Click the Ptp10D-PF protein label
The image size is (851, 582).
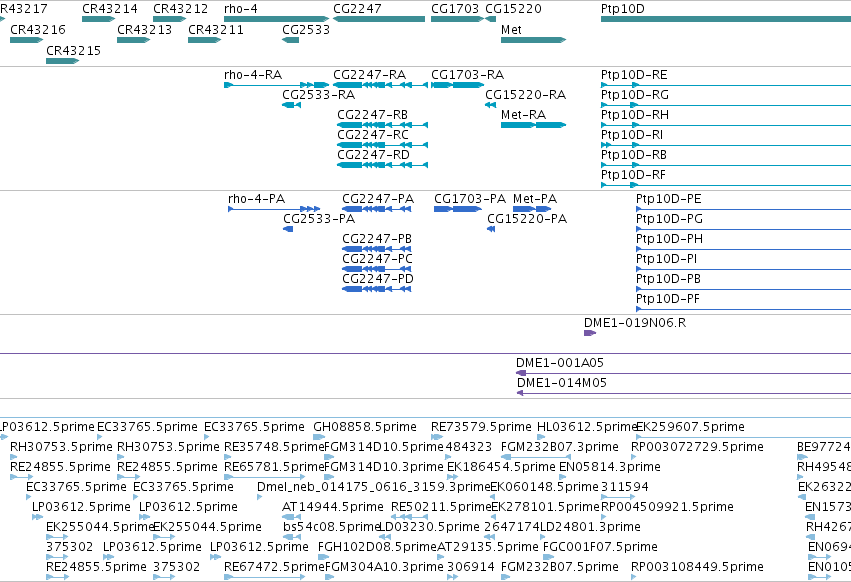[668, 299]
